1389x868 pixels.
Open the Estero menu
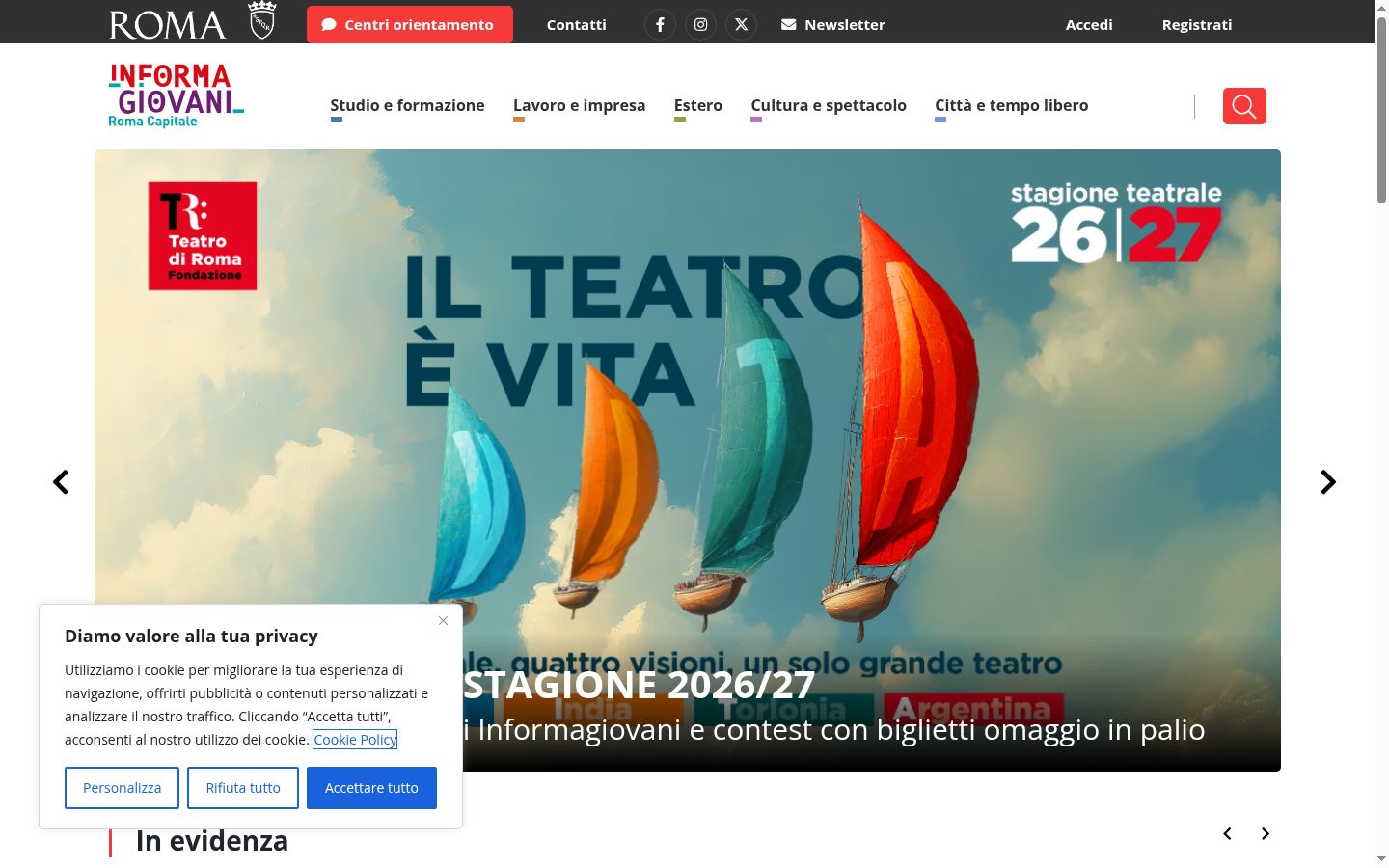tap(698, 106)
